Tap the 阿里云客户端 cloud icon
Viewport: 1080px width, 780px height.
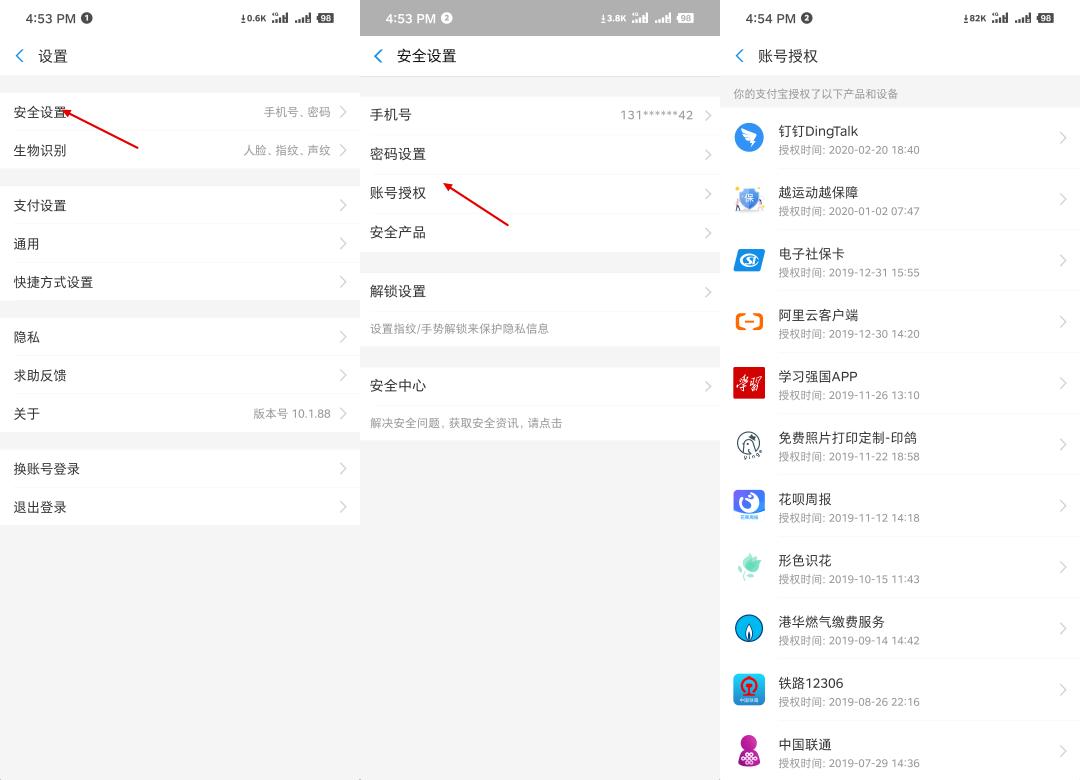point(749,323)
